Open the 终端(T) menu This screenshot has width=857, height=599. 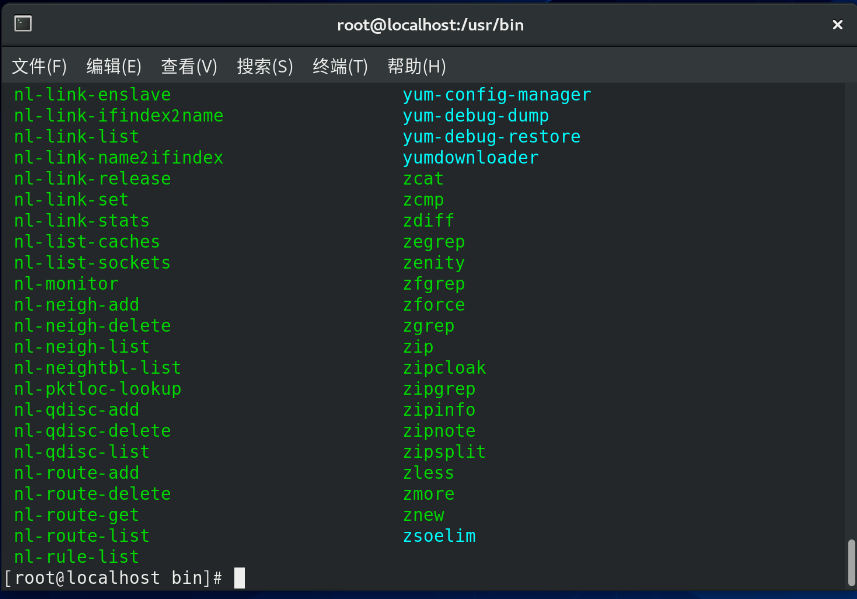[x=340, y=66]
